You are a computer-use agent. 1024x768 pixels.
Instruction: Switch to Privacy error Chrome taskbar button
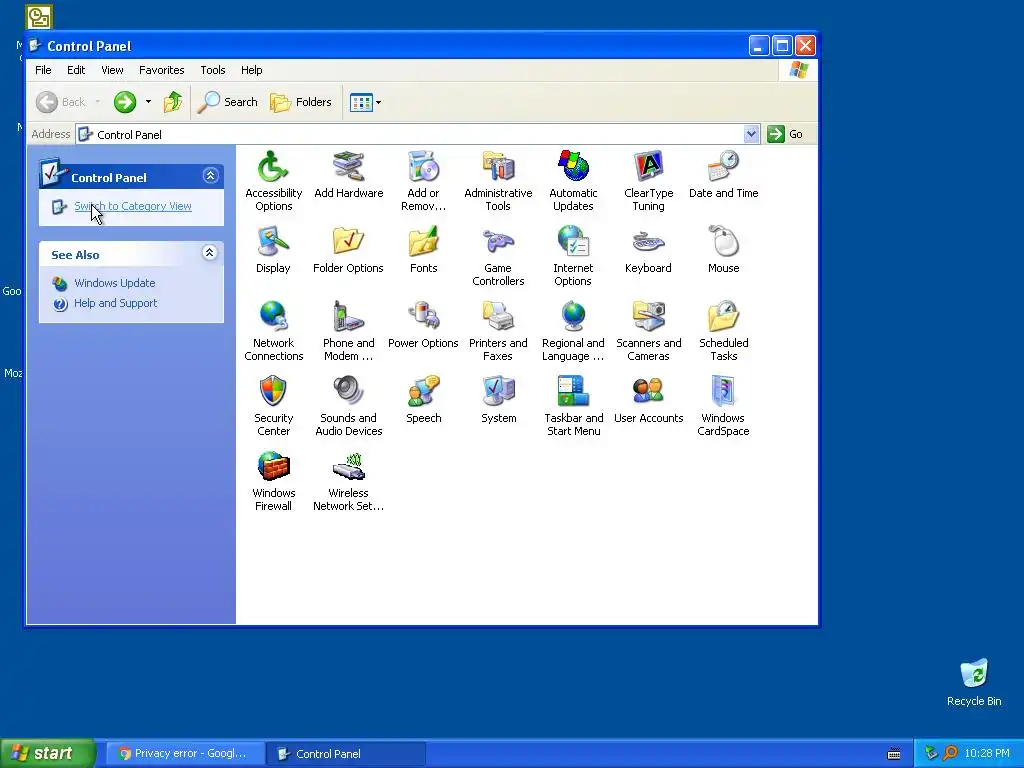click(x=185, y=753)
